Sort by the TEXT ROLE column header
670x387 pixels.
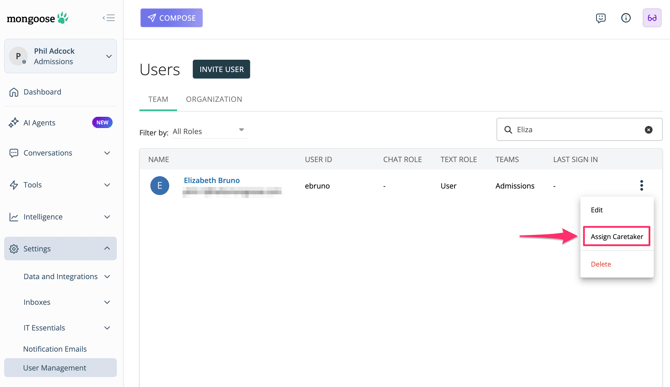pos(458,159)
